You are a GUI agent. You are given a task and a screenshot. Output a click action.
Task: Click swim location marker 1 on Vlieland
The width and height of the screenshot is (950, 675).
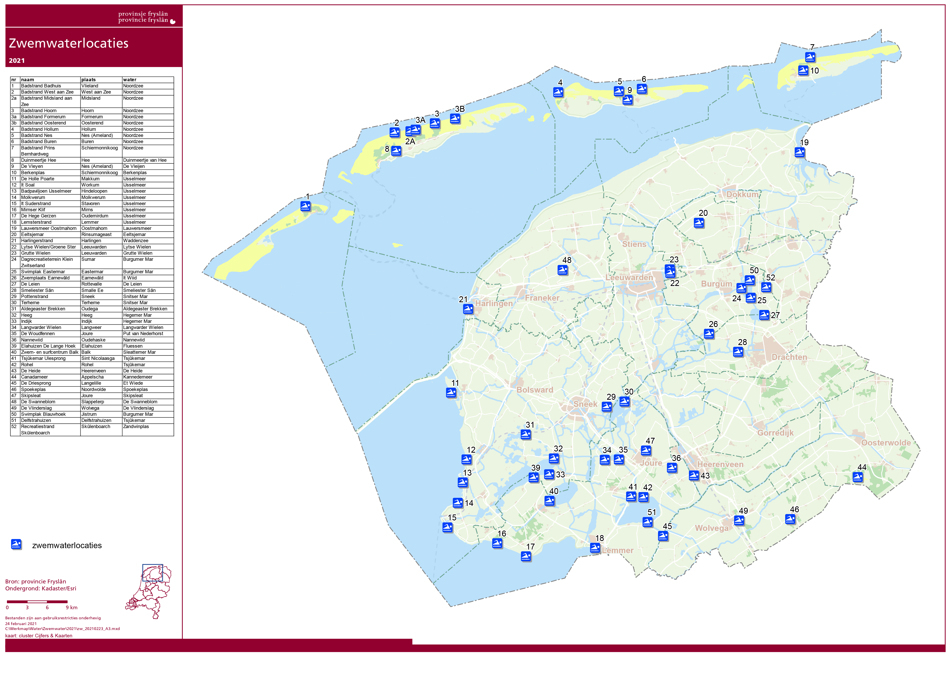click(x=306, y=207)
